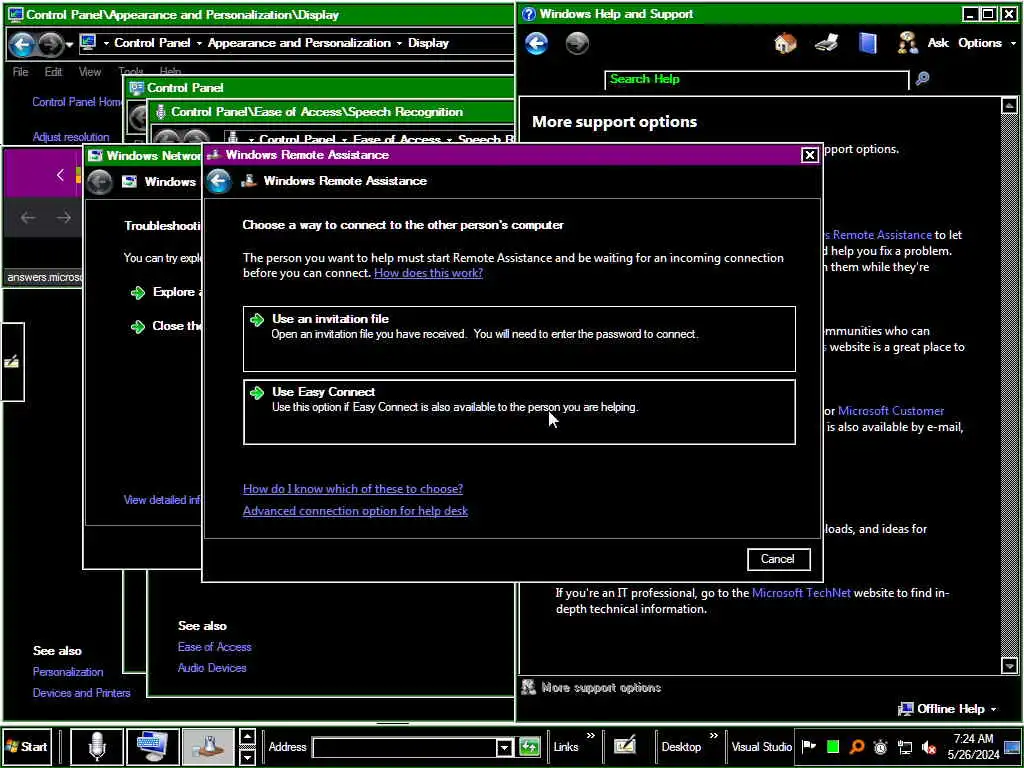
Task: Print the help topic using printer icon
Action: pyautogui.click(x=826, y=43)
